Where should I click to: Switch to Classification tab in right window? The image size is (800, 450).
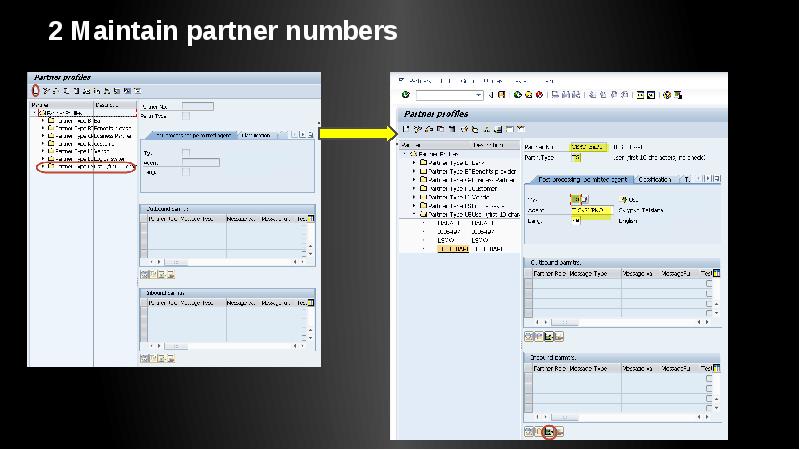655,180
